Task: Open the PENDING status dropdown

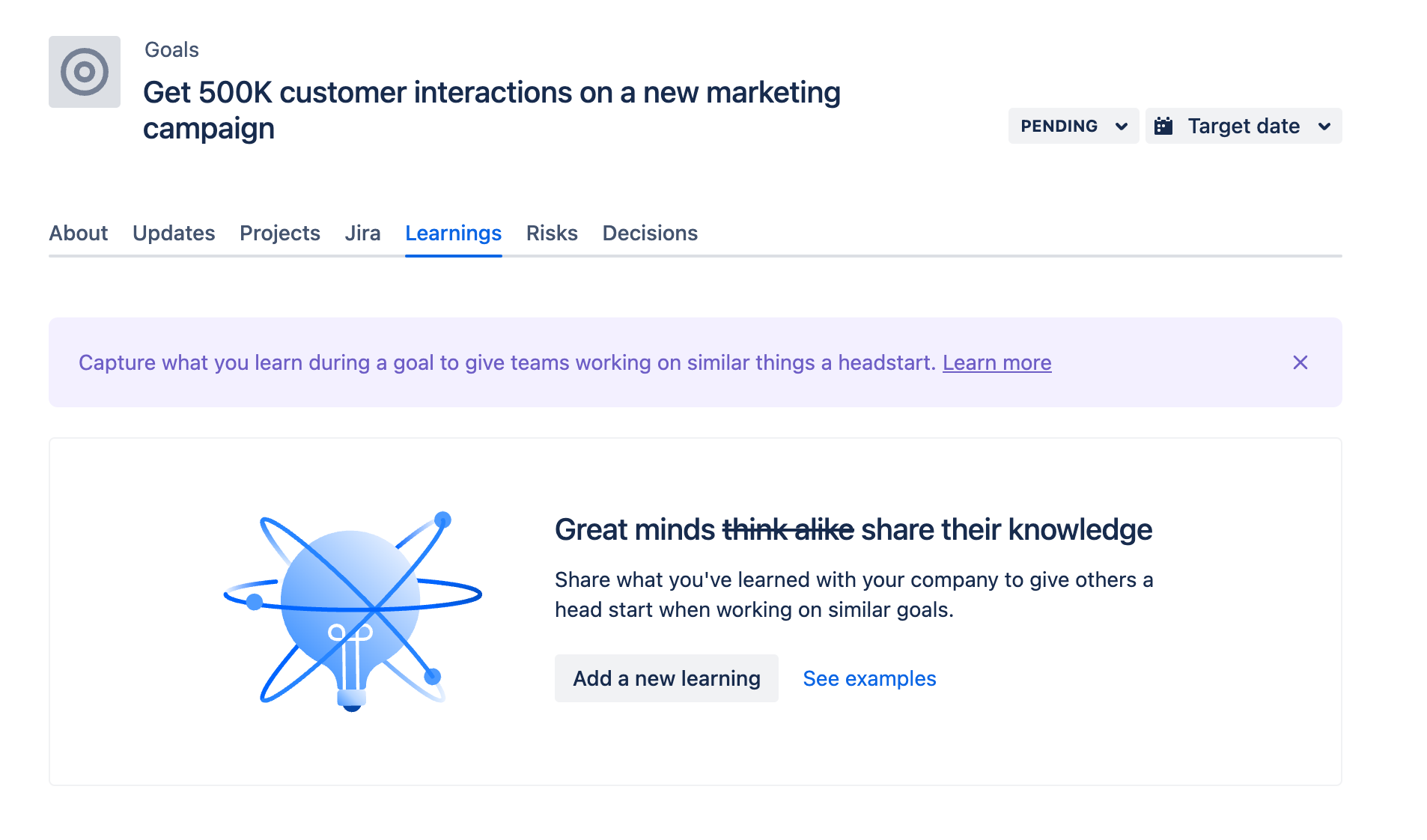Action: pos(1074,126)
